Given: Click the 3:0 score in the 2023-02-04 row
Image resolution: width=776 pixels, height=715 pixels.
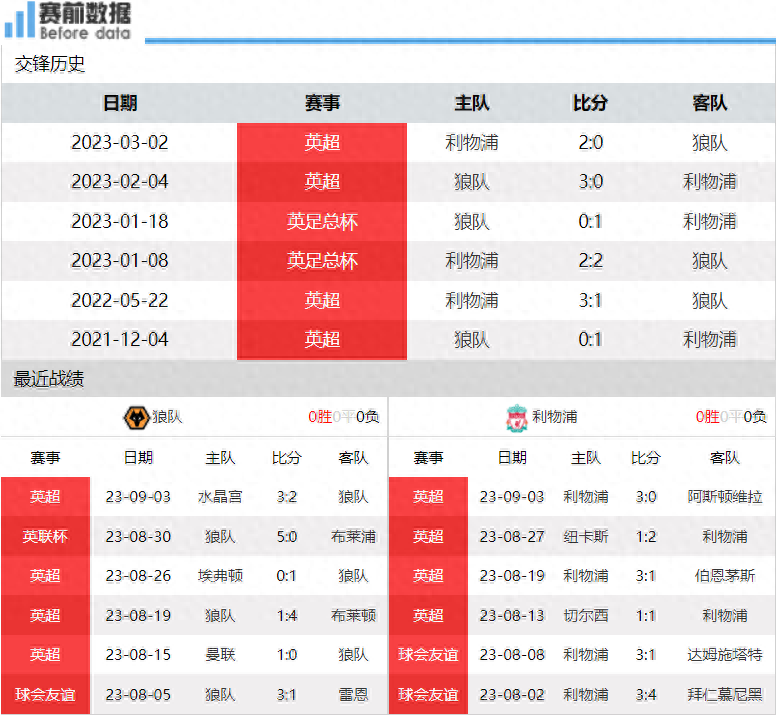Looking at the screenshot, I should point(590,182).
